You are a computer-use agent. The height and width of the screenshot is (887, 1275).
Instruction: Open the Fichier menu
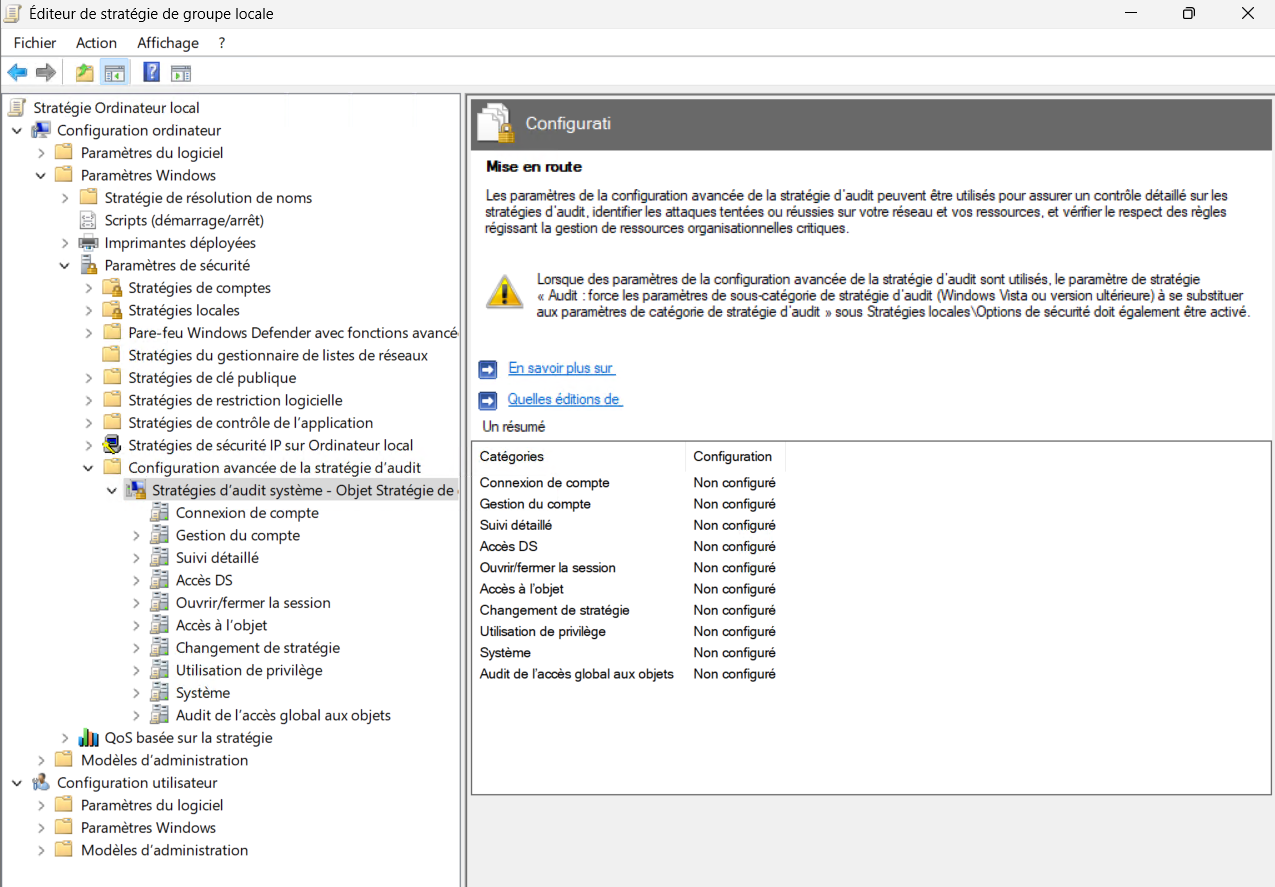[x=35, y=43]
